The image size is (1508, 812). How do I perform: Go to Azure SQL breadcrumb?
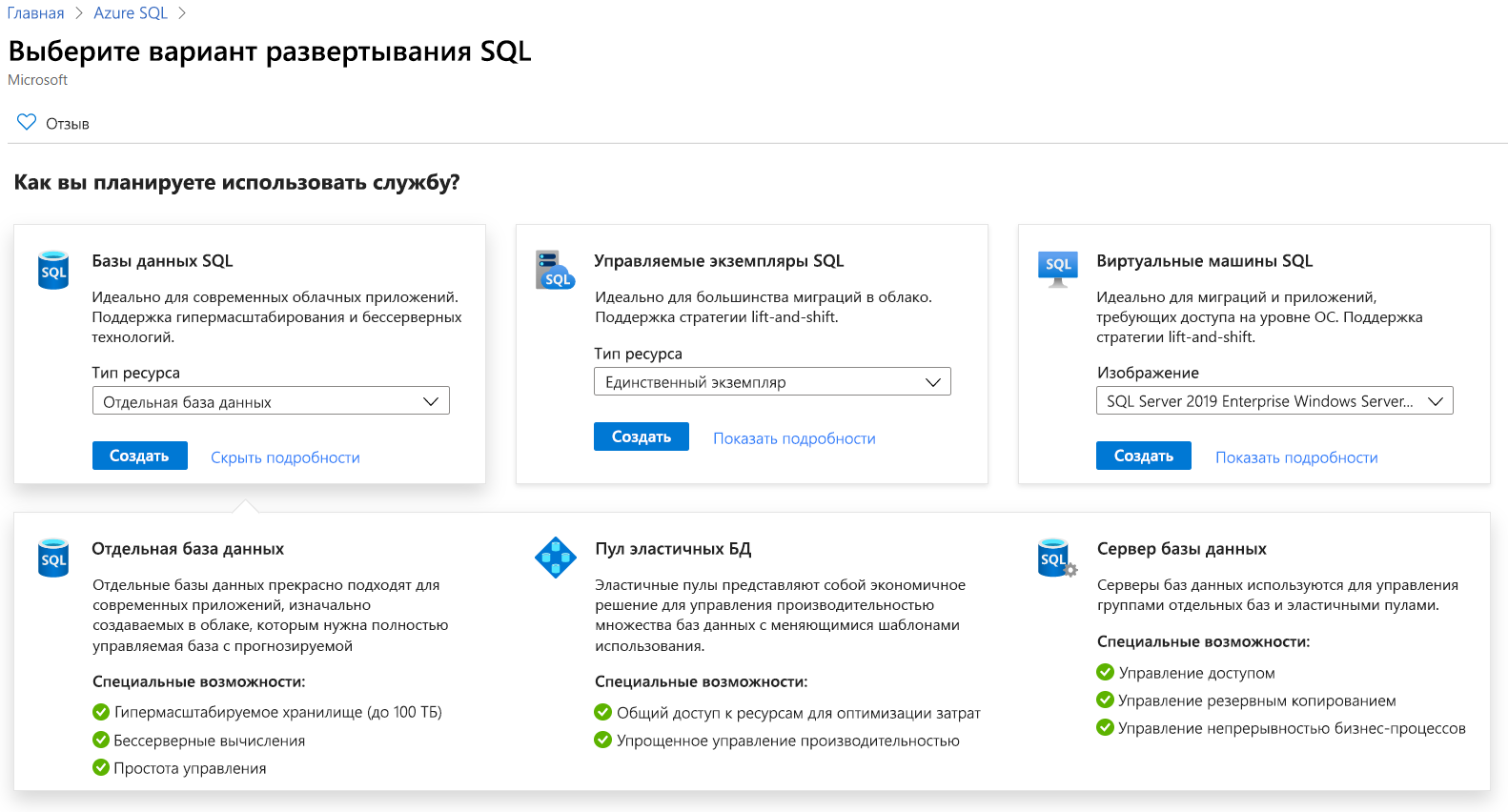coord(131,13)
